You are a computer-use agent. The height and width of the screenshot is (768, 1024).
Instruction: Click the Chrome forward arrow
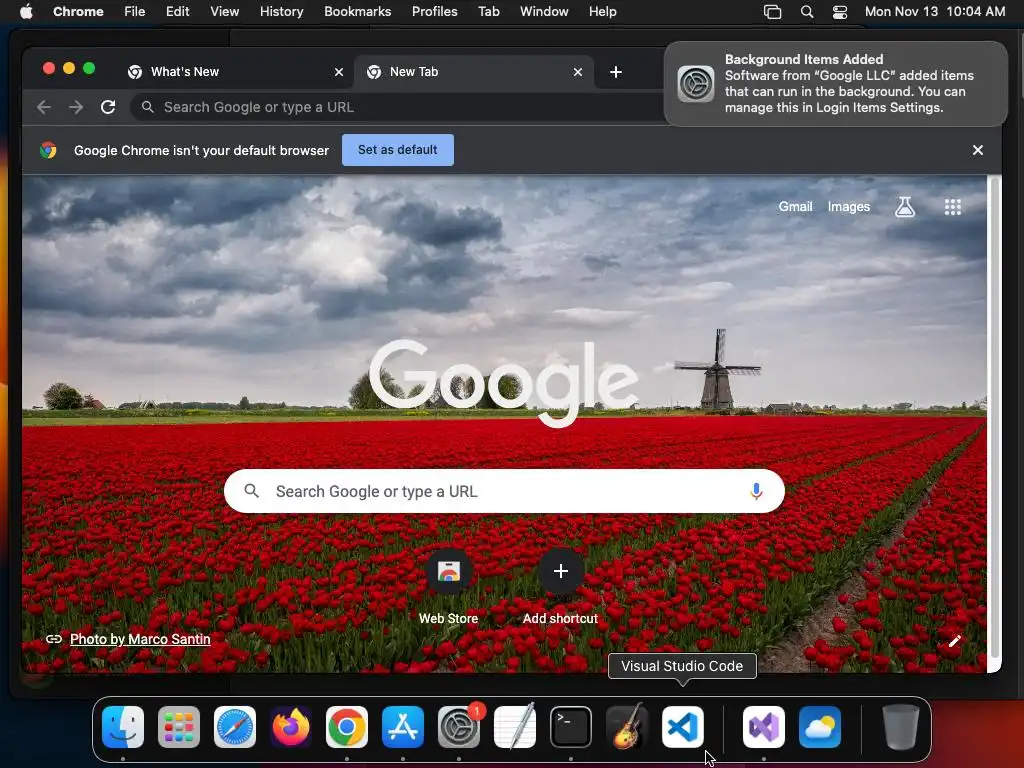[x=76, y=107]
